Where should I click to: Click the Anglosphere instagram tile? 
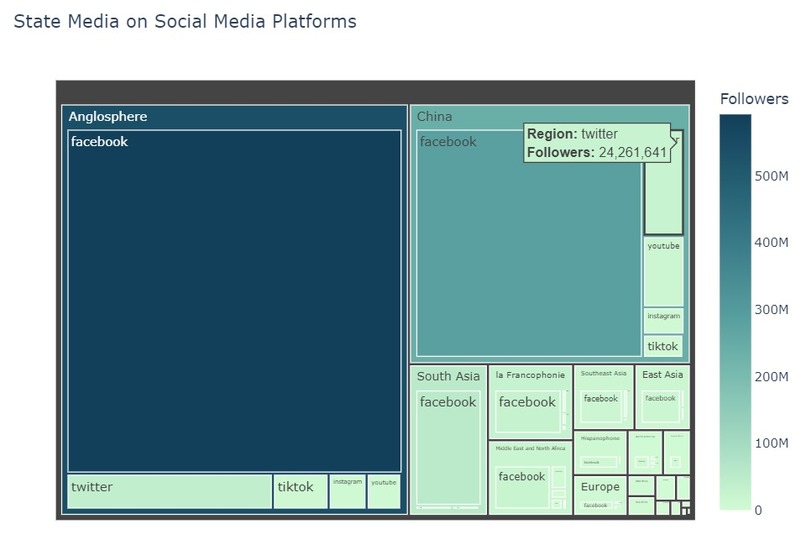(347, 492)
